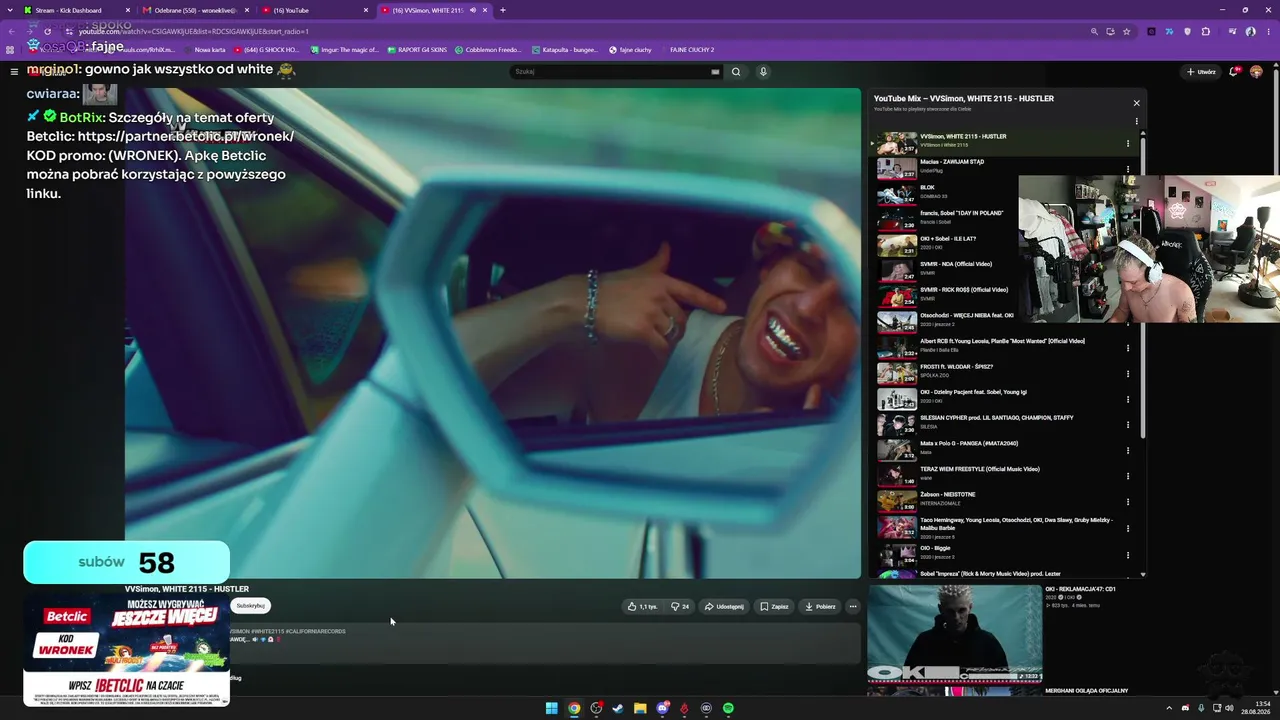Image resolution: width=1280 pixels, height=720 pixels.
Task: Subscribe with the Subskrybuj button
Action: [250, 606]
